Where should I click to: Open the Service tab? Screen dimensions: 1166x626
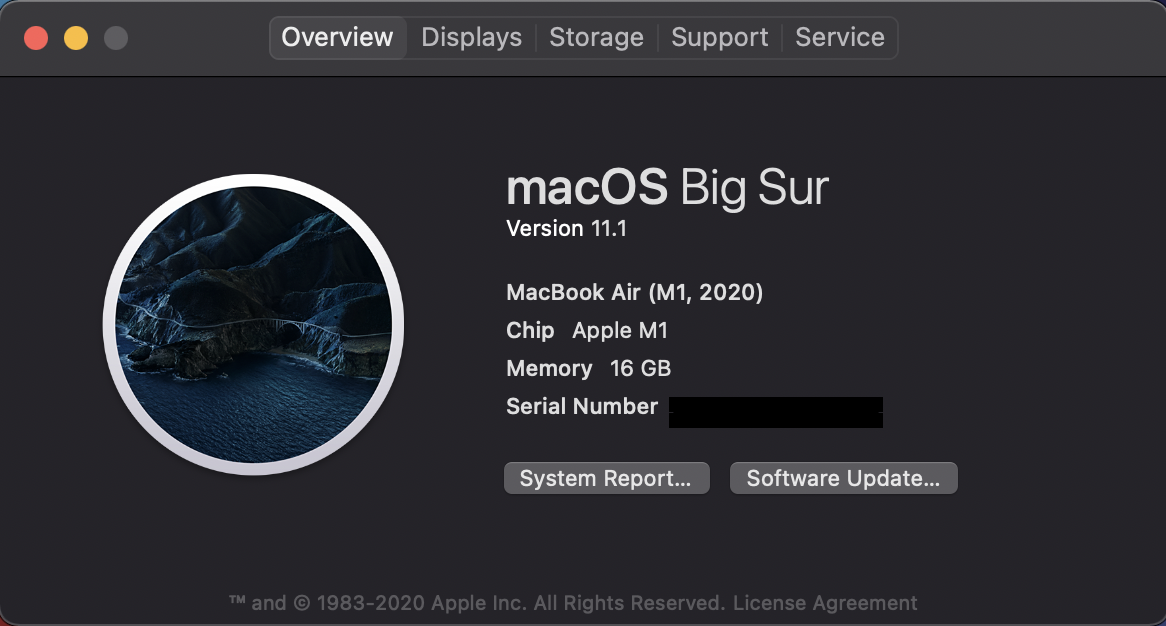tap(840, 37)
